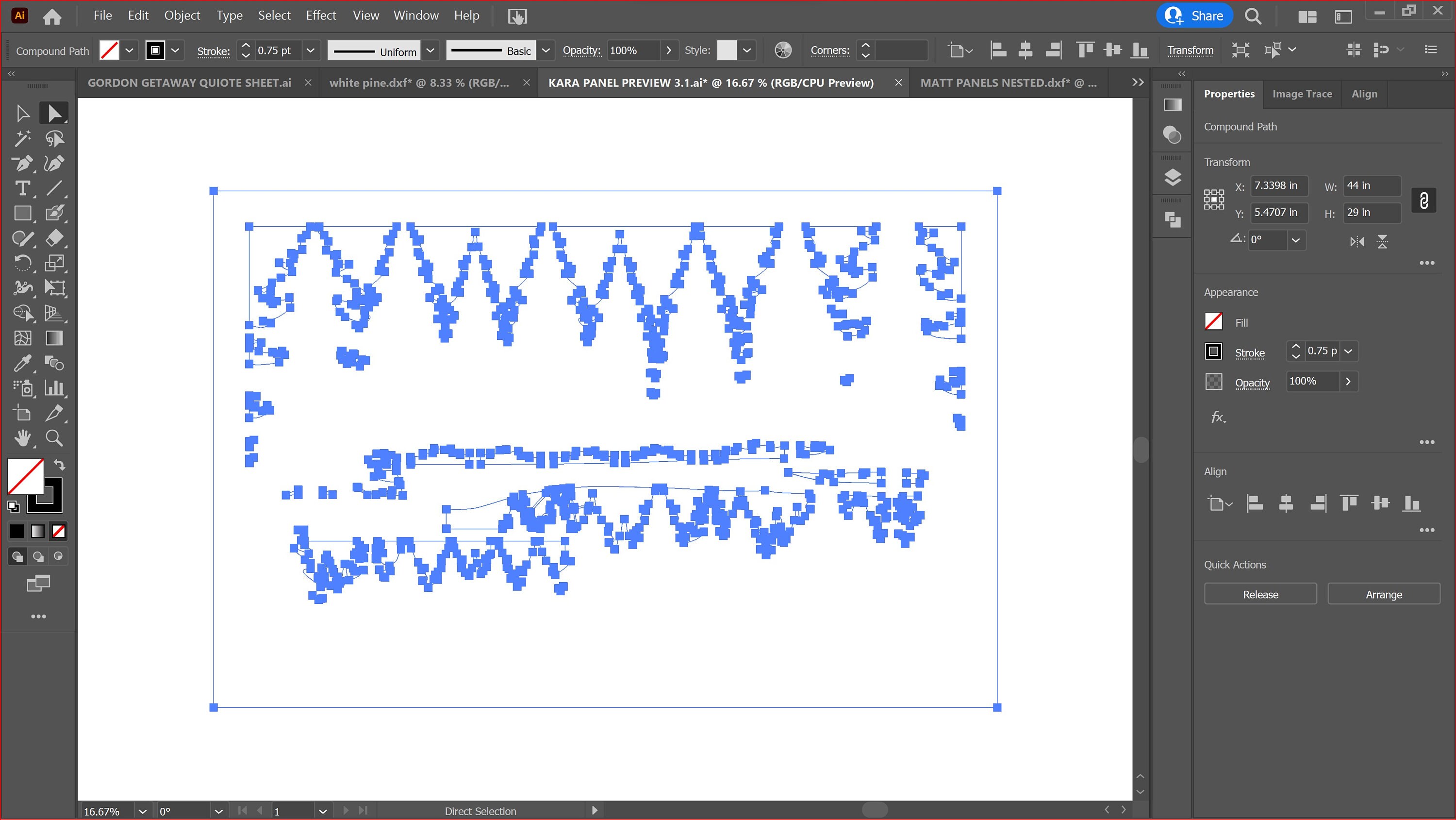This screenshot has width=1456, height=820.
Task: Open the Object menu
Action: (182, 15)
